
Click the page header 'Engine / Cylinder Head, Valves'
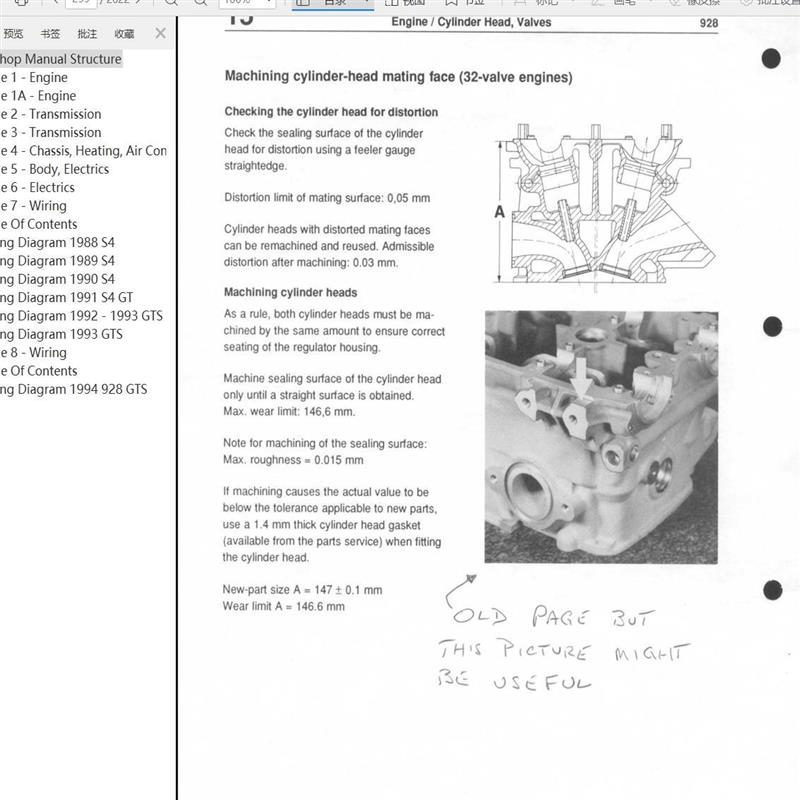(x=471, y=22)
